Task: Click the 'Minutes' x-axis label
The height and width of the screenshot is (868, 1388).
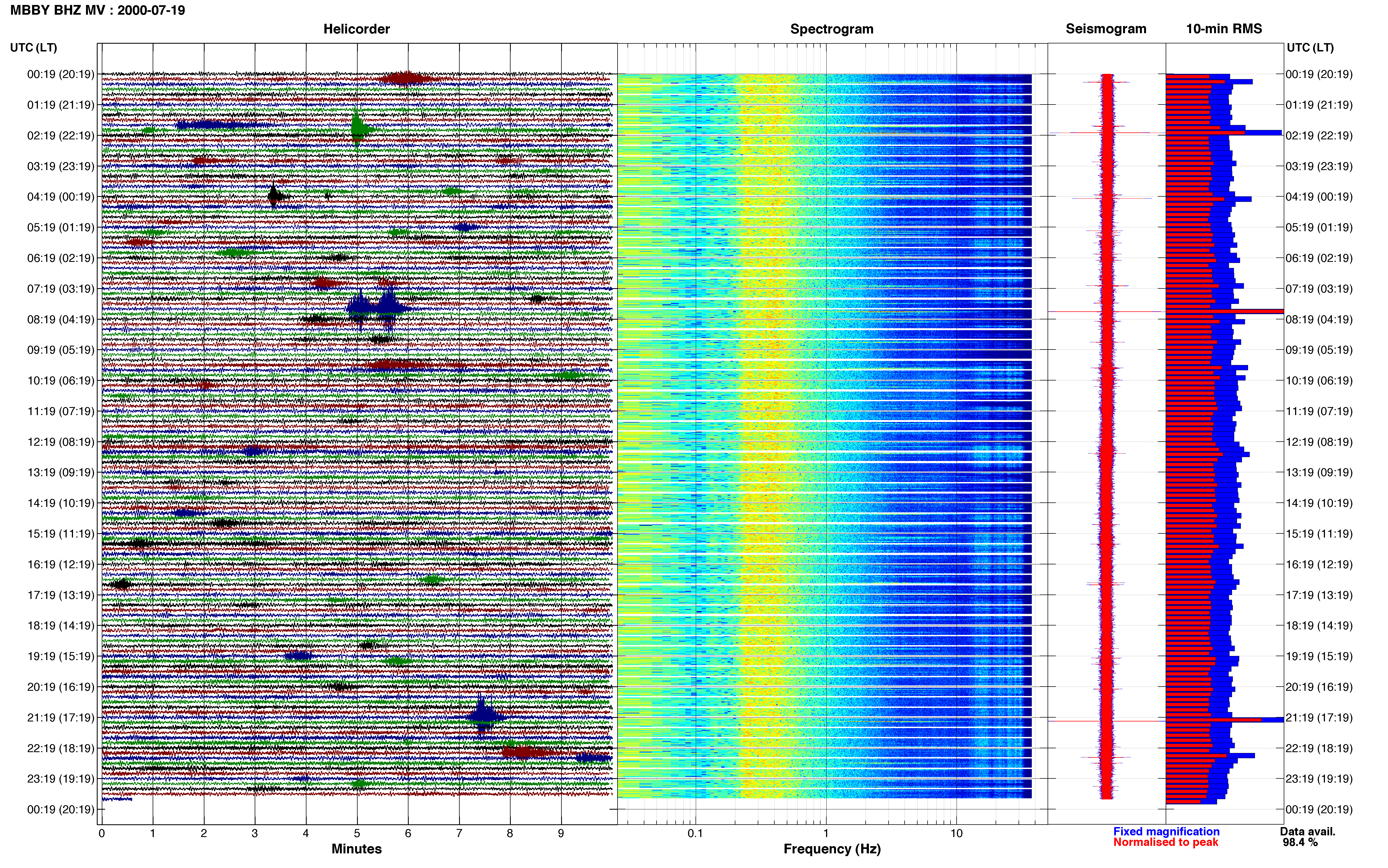Action: [356, 848]
